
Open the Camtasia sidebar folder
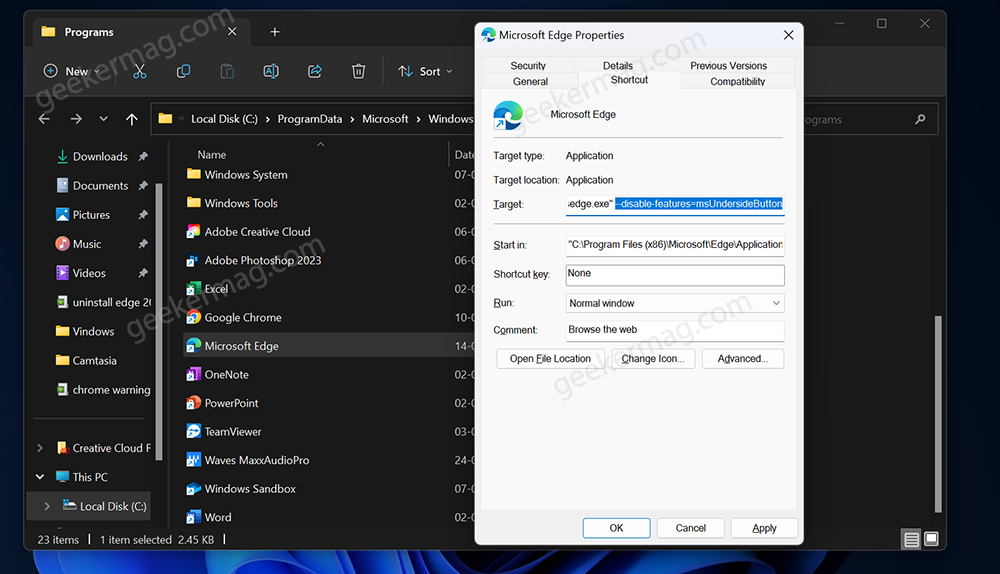pyautogui.click(x=94, y=360)
